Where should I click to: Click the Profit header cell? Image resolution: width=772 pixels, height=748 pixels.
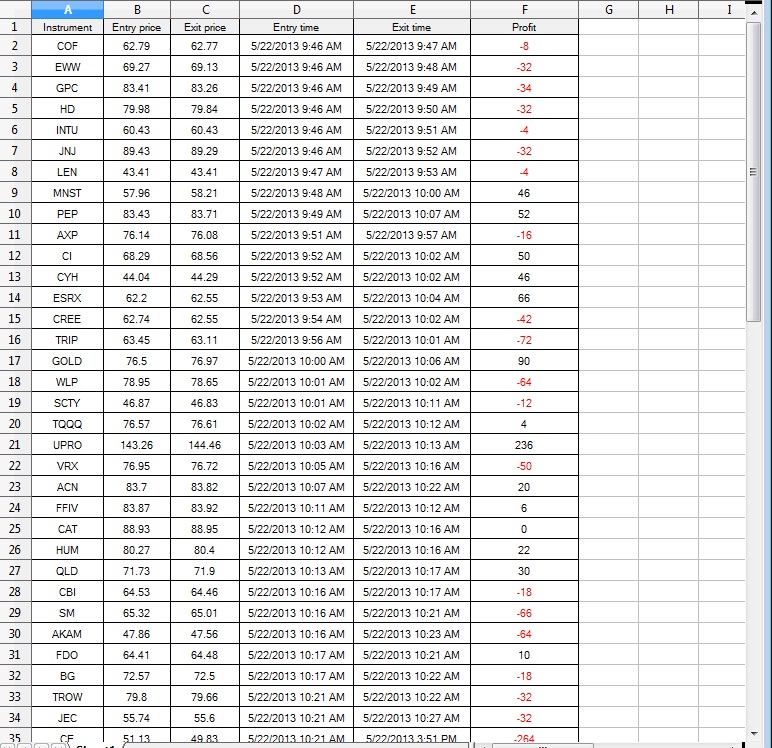pos(524,27)
